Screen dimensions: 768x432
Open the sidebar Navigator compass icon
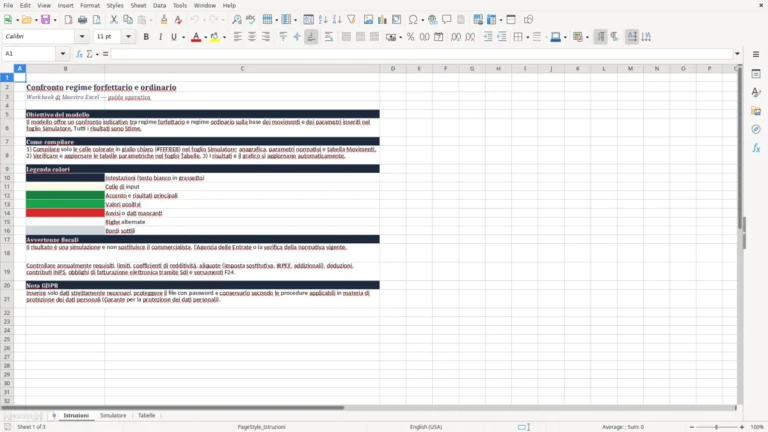[756, 129]
